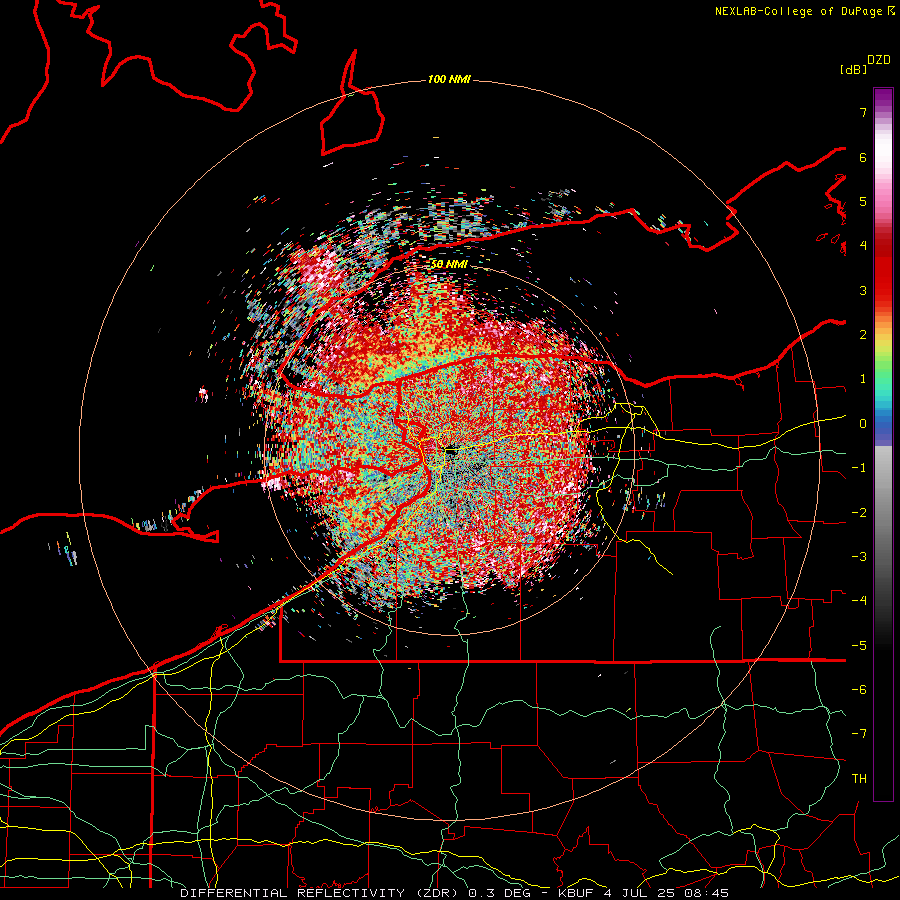The width and height of the screenshot is (900, 900).
Task: Click the 50 NMI range ring label
Action: [449, 264]
